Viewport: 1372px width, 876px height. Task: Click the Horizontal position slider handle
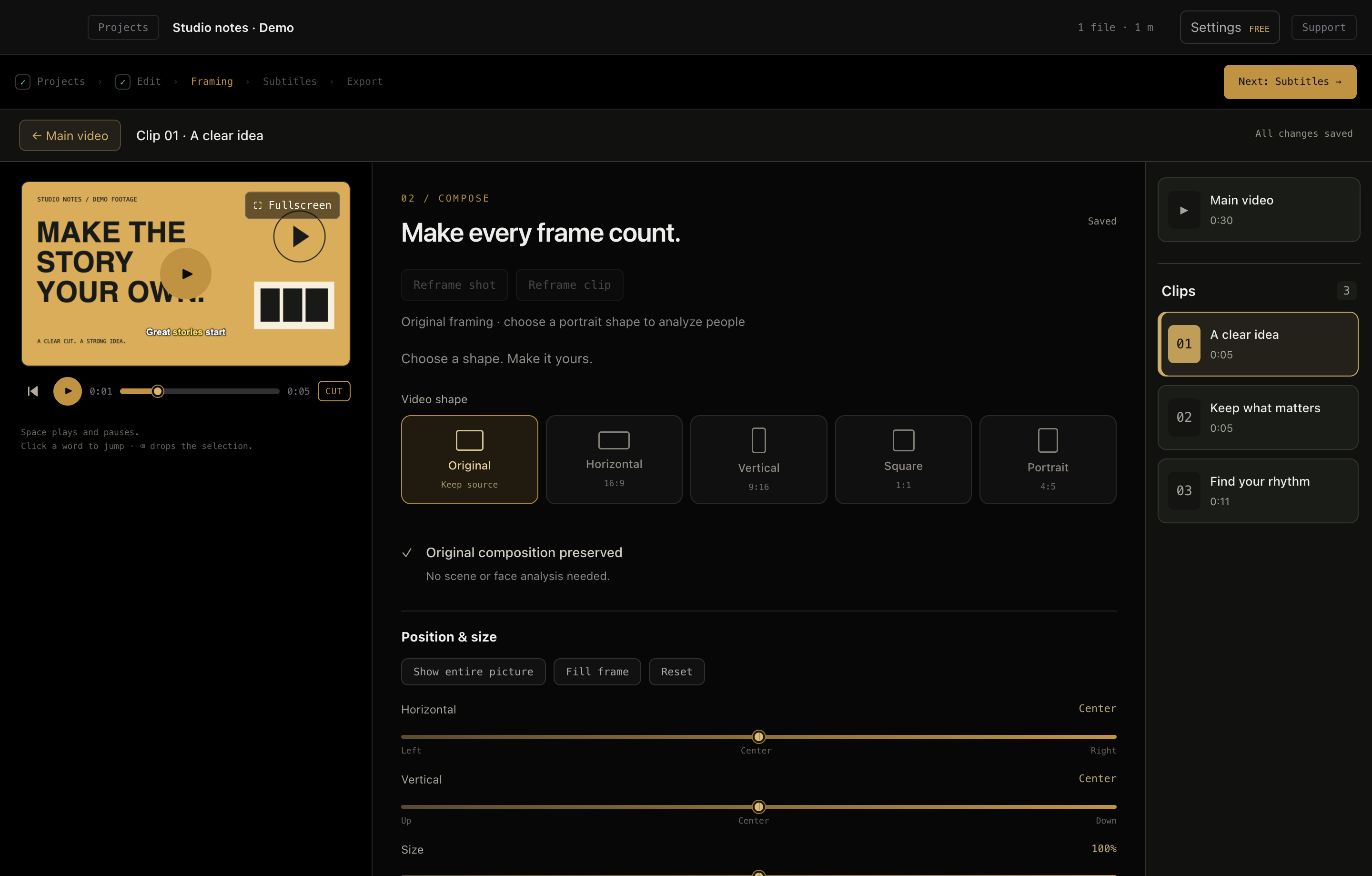click(x=758, y=736)
